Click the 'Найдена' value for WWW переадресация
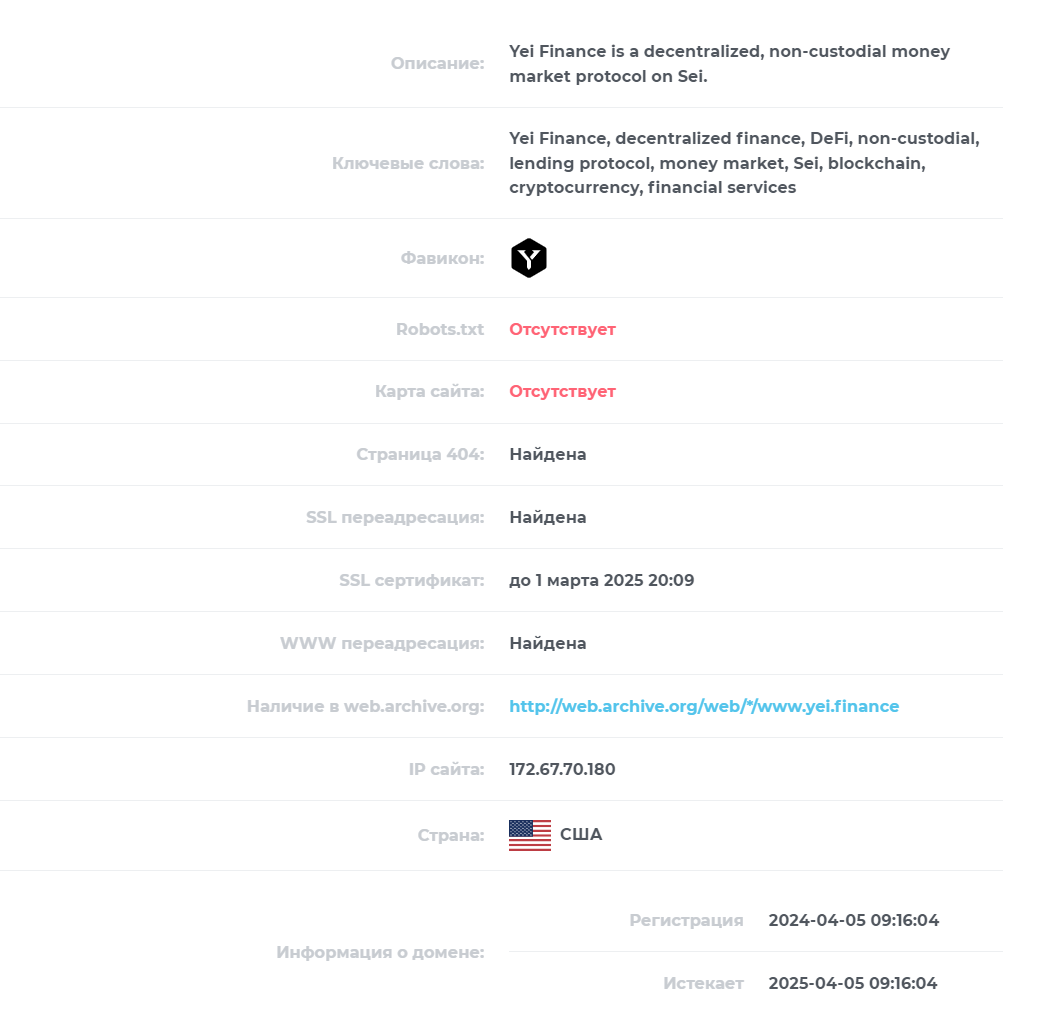The width and height of the screenshot is (1047, 1010). [548, 643]
